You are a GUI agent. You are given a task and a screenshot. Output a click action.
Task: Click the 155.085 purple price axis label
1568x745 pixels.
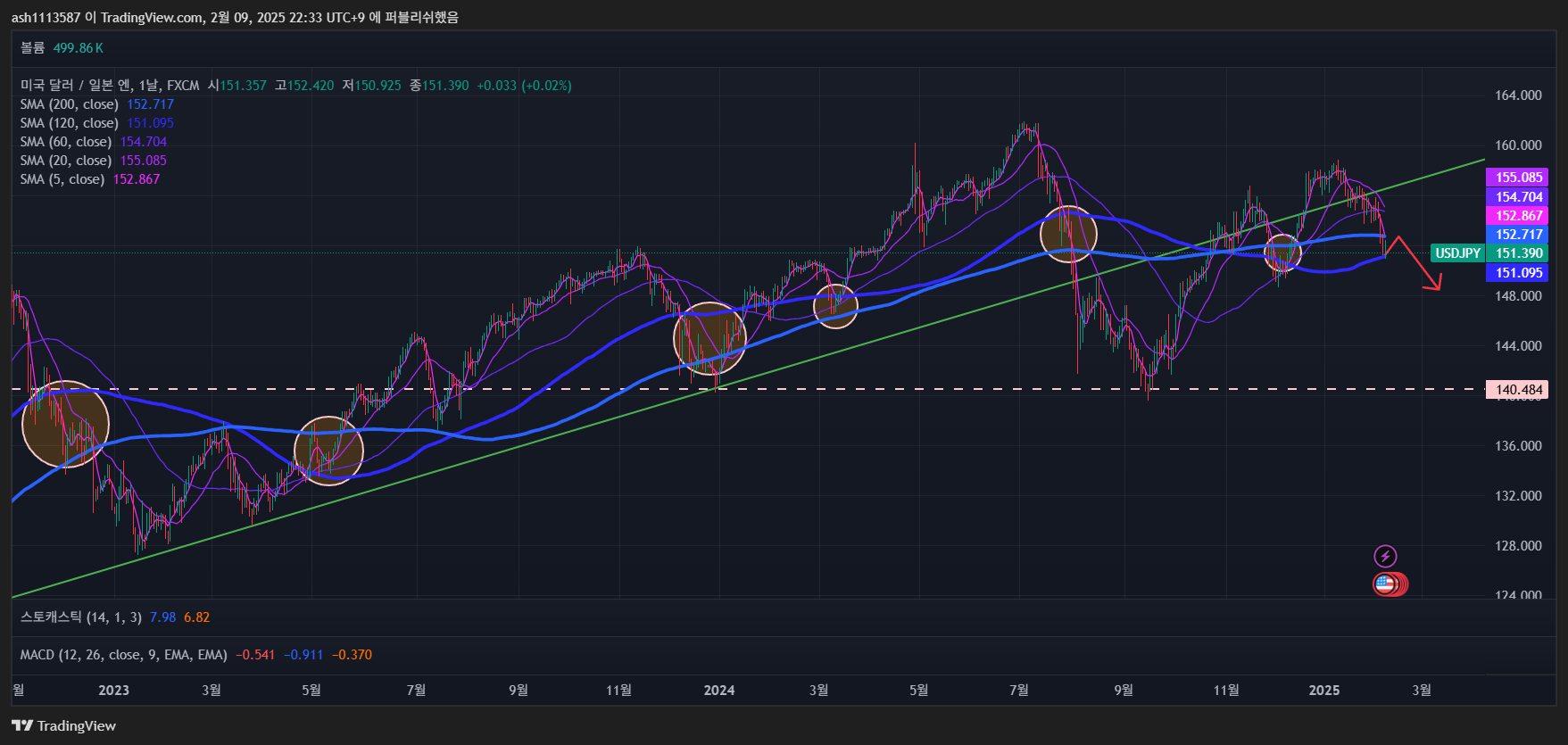(x=1518, y=178)
